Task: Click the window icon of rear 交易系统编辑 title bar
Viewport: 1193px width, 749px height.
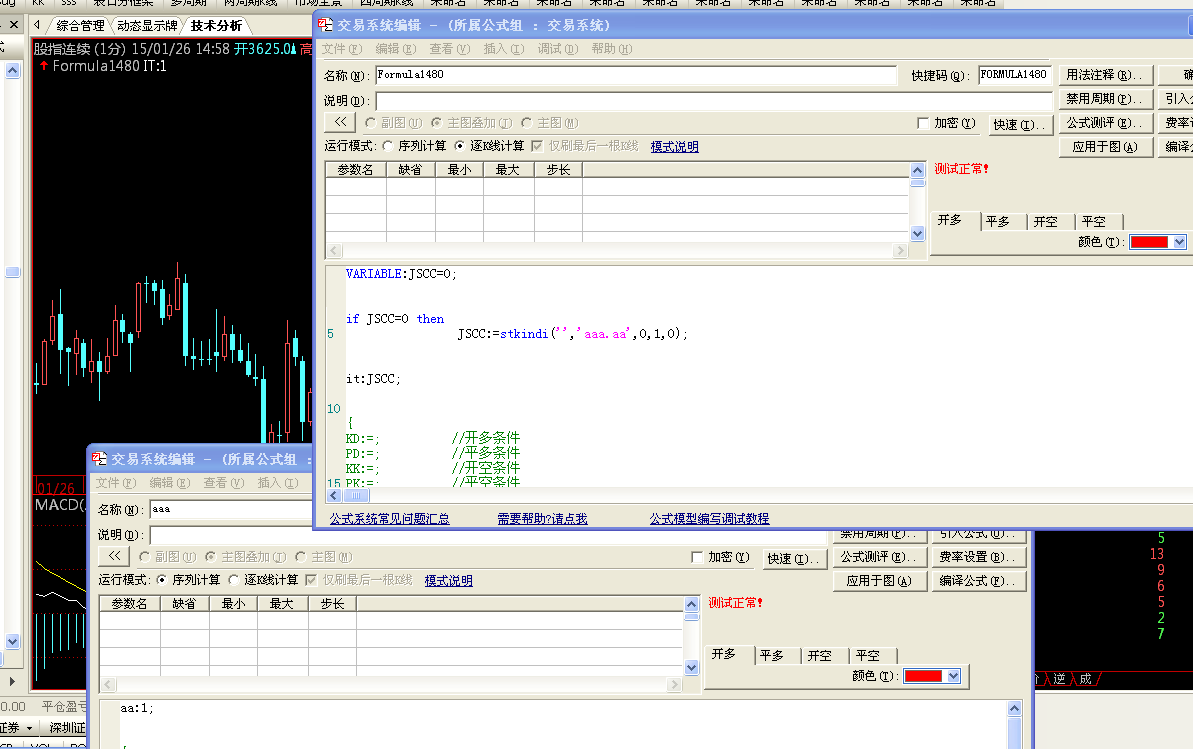Action: 100,459
